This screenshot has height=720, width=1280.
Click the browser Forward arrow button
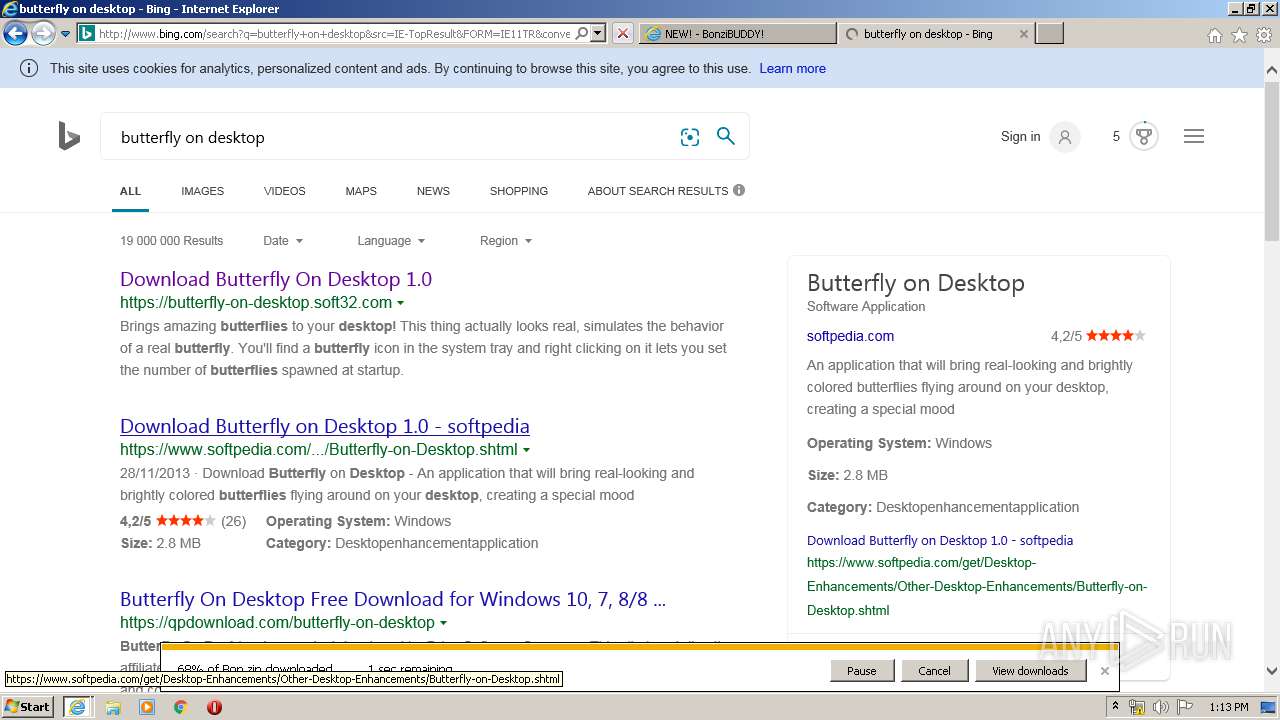point(43,33)
